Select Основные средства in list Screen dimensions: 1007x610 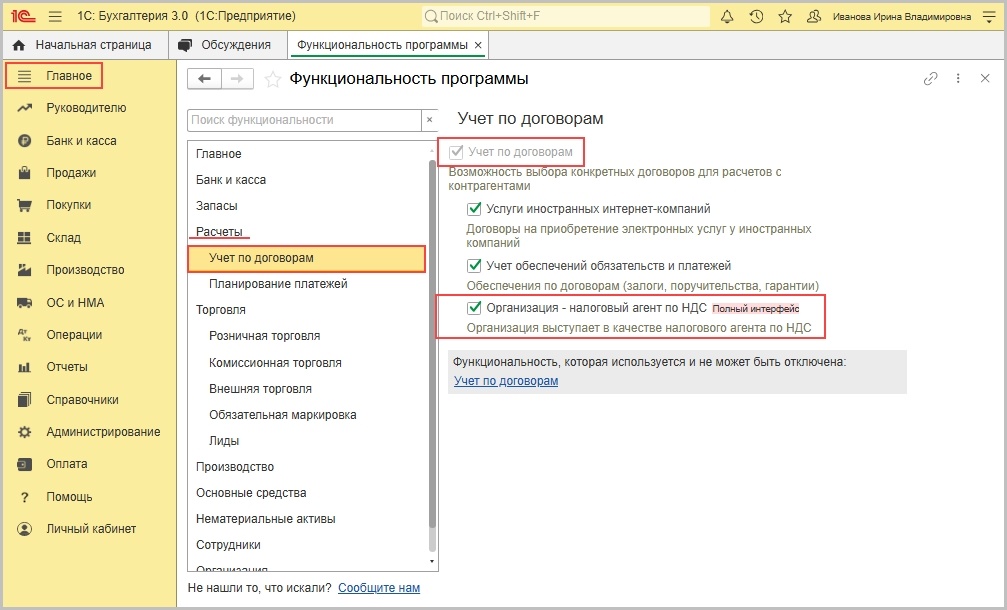click(x=251, y=492)
